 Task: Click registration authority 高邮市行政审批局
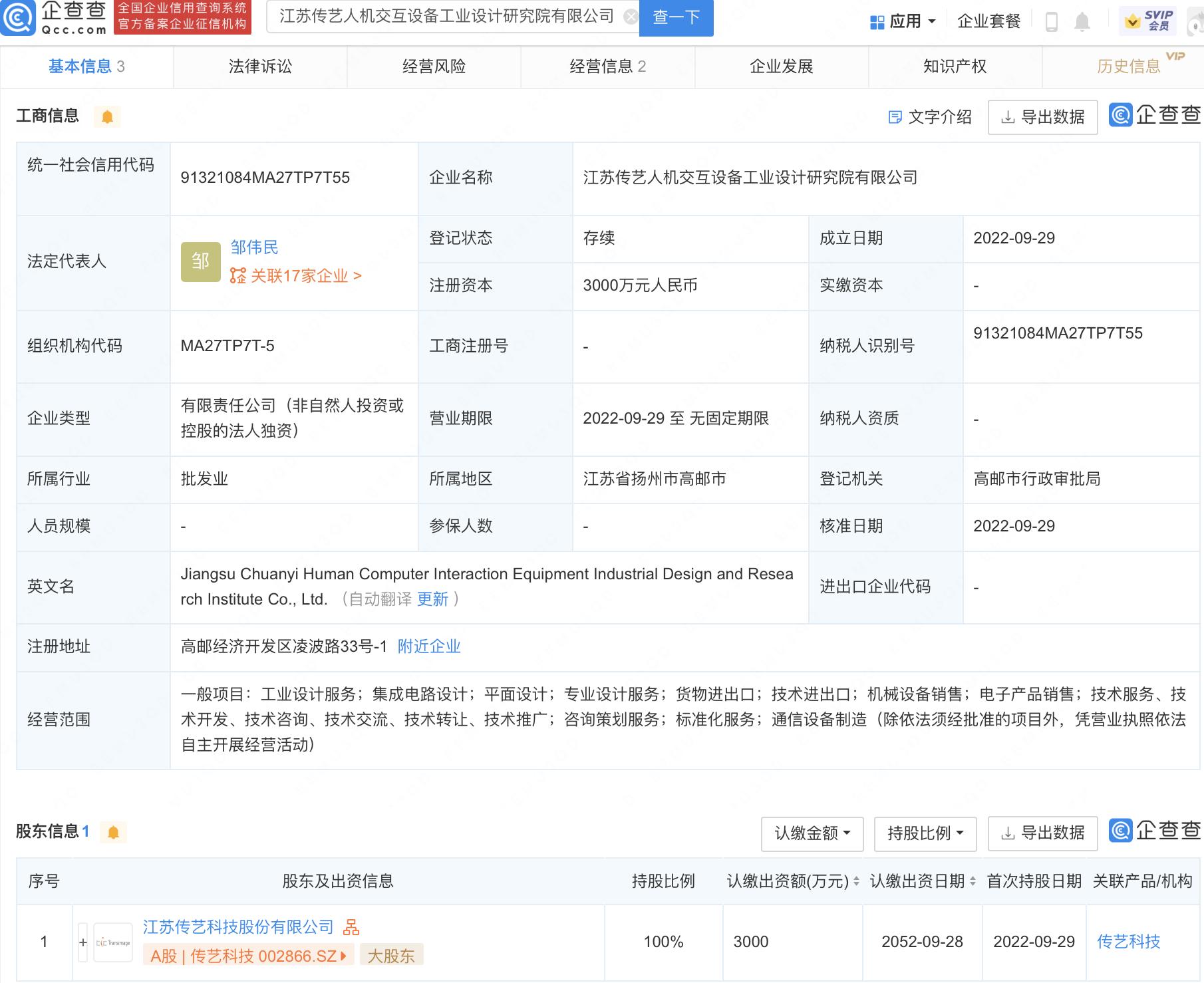click(1036, 479)
